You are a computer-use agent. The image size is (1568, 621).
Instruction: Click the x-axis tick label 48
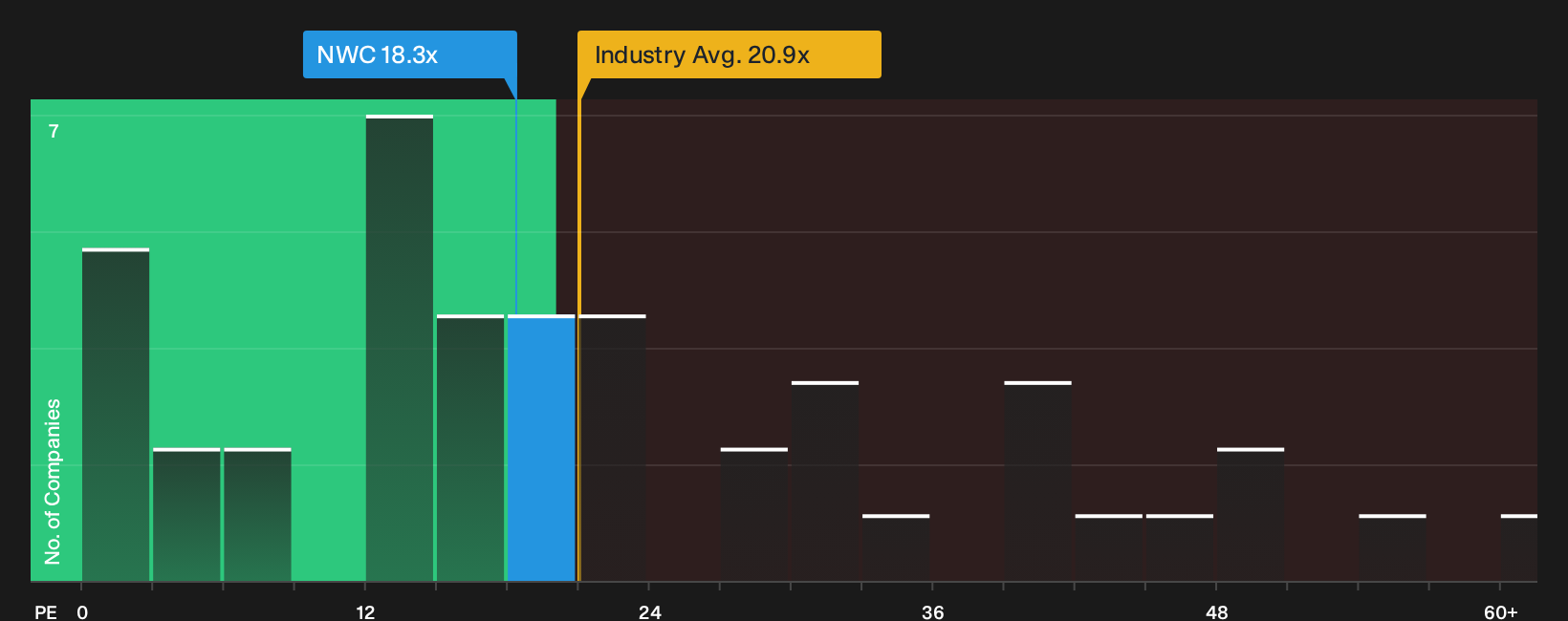(x=1216, y=612)
